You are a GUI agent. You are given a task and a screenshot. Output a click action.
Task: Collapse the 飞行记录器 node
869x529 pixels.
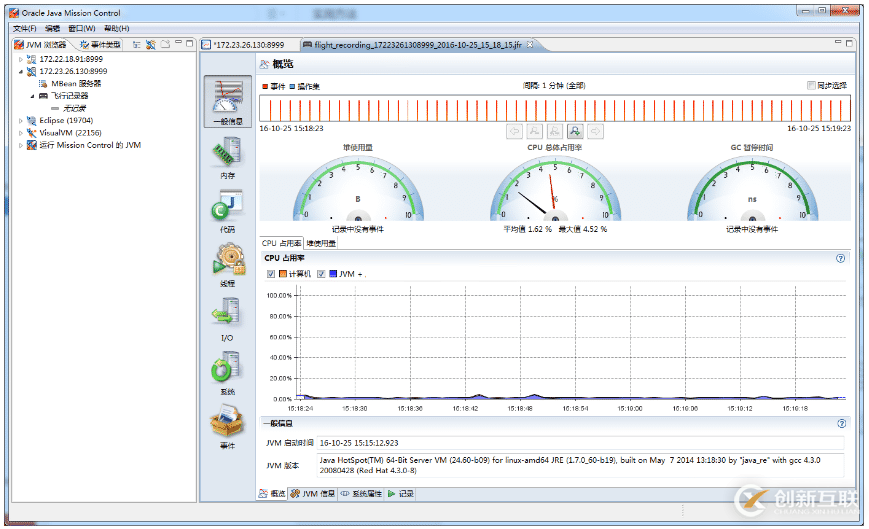(x=33, y=96)
